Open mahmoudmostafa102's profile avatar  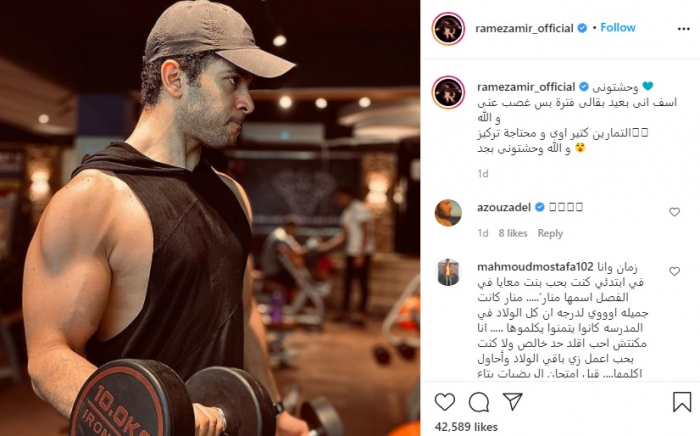(x=448, y=272)
